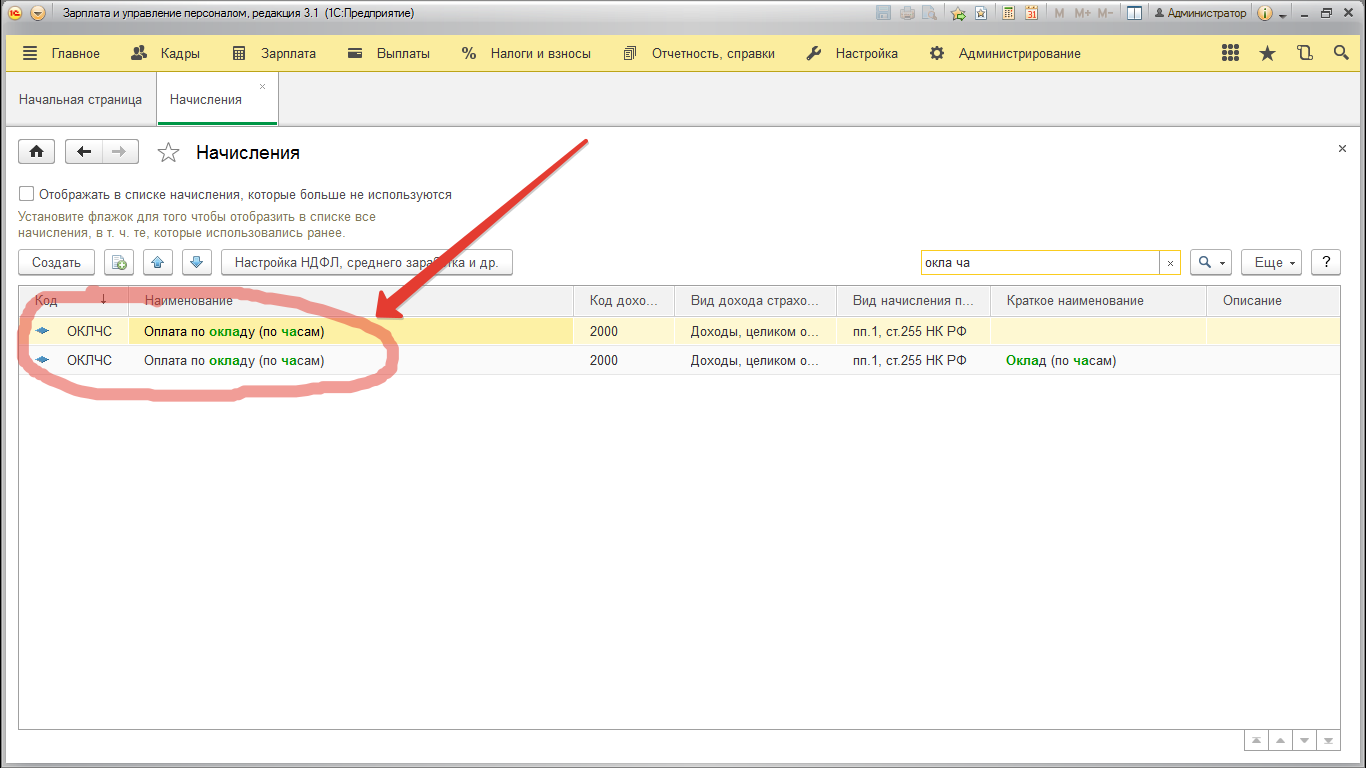Open the calendar icon in title bar

(x=1030, y=13)
